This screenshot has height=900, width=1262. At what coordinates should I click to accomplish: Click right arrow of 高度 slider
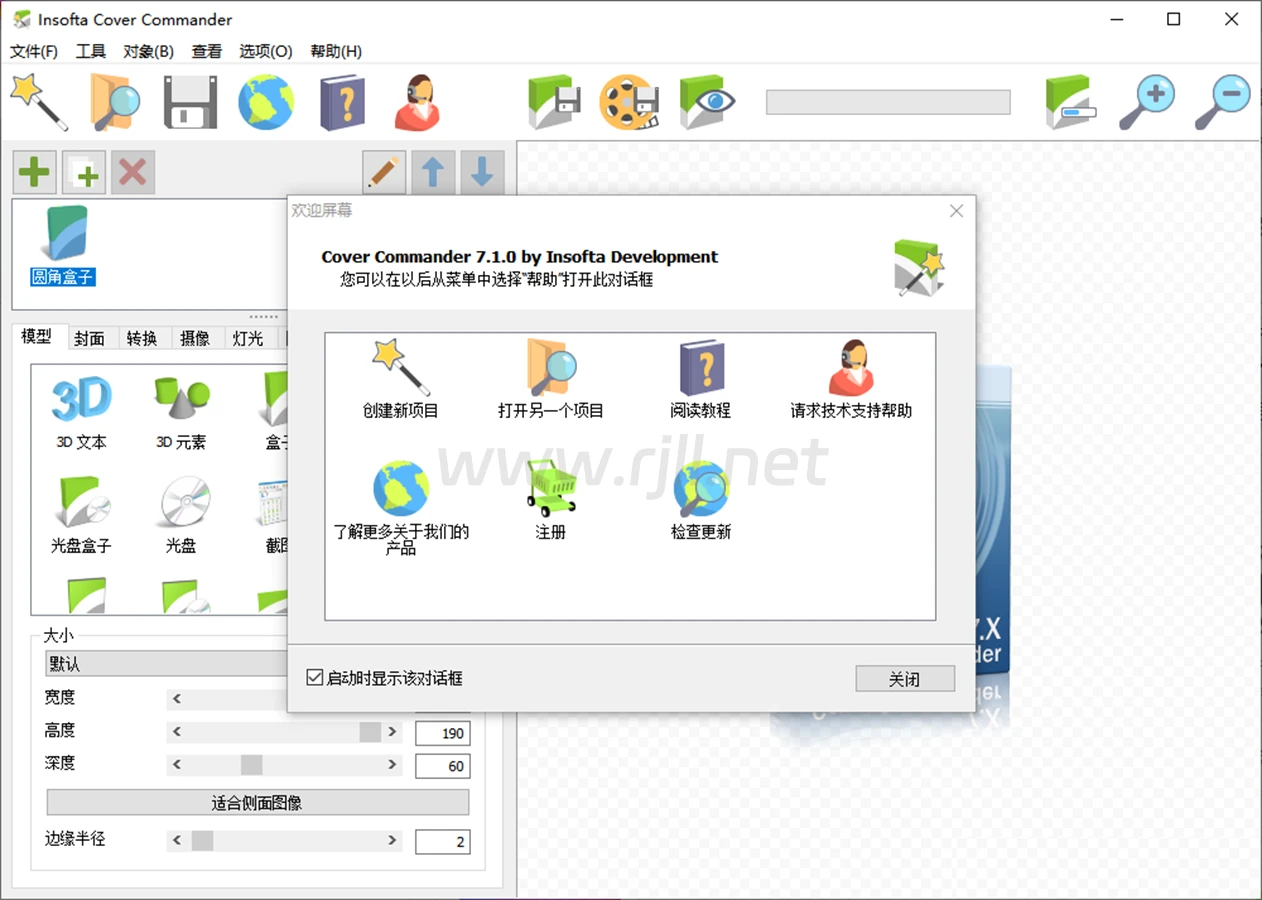click(x=392, y=732)
